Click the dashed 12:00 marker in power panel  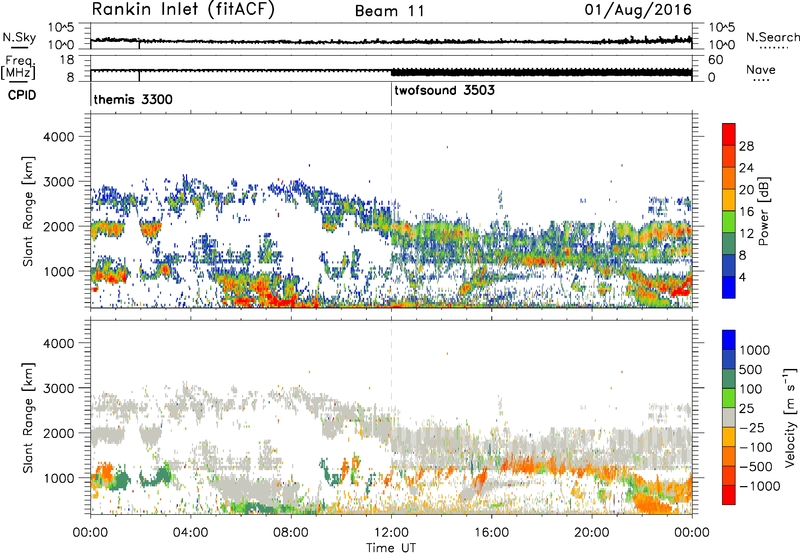point(391,210)
